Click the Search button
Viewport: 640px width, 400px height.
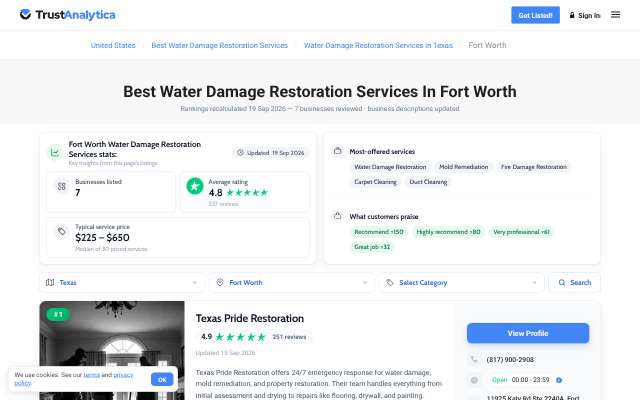tap(575, 282)
